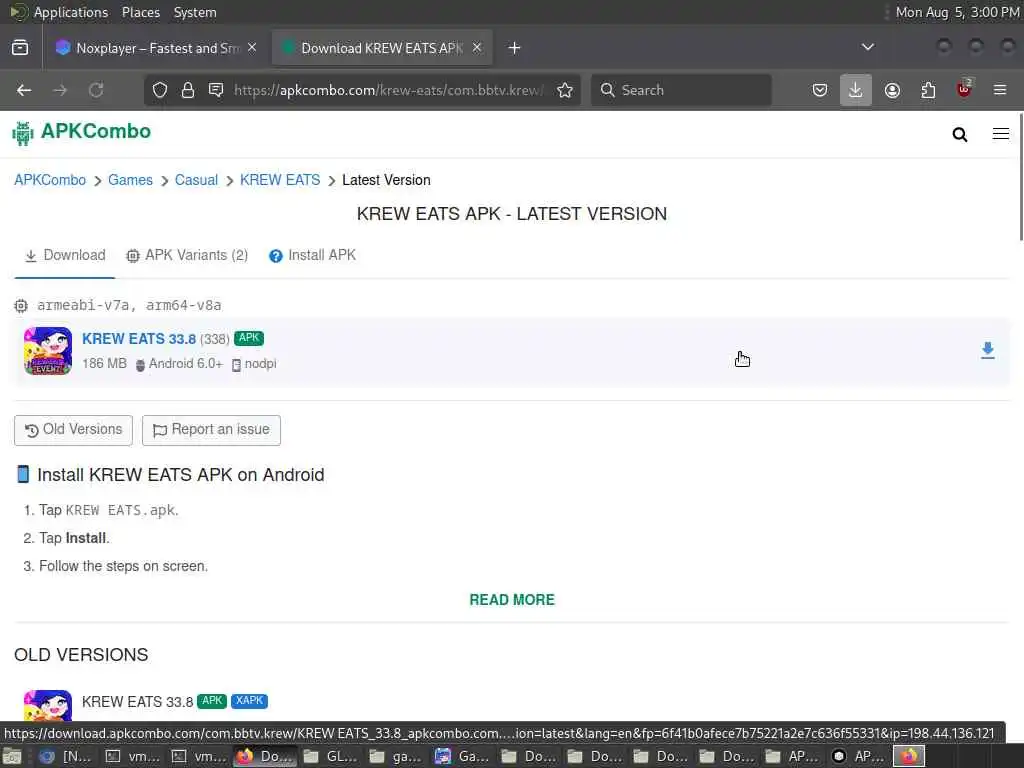Expand instructions with READ MORE
The width and height of the screenshot is (1024, 768).
(512, 600)
